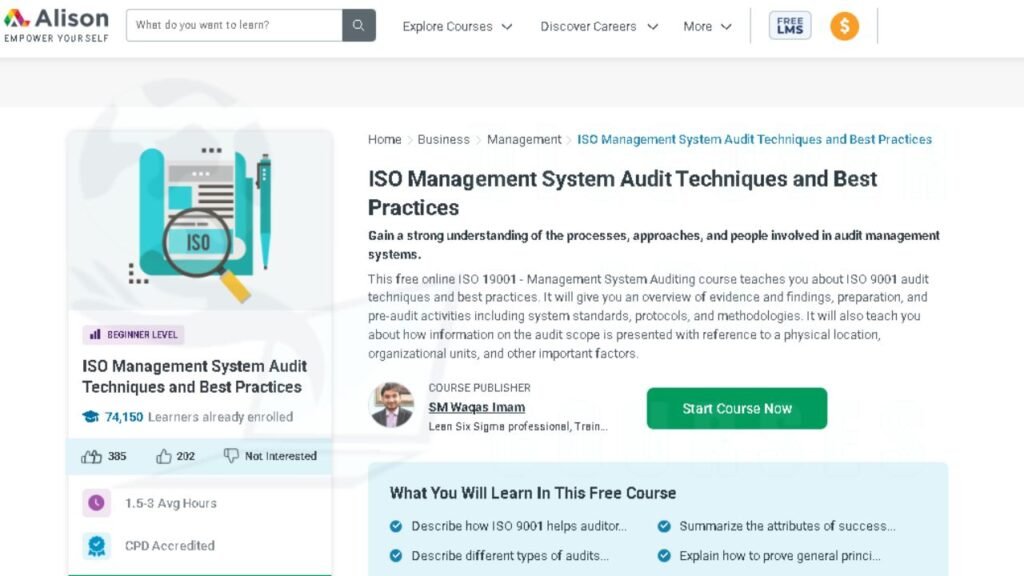The width and height of the screenshot is (1024, 576).
Task: Click the Not Interested label
Action: tap(281, 456)
